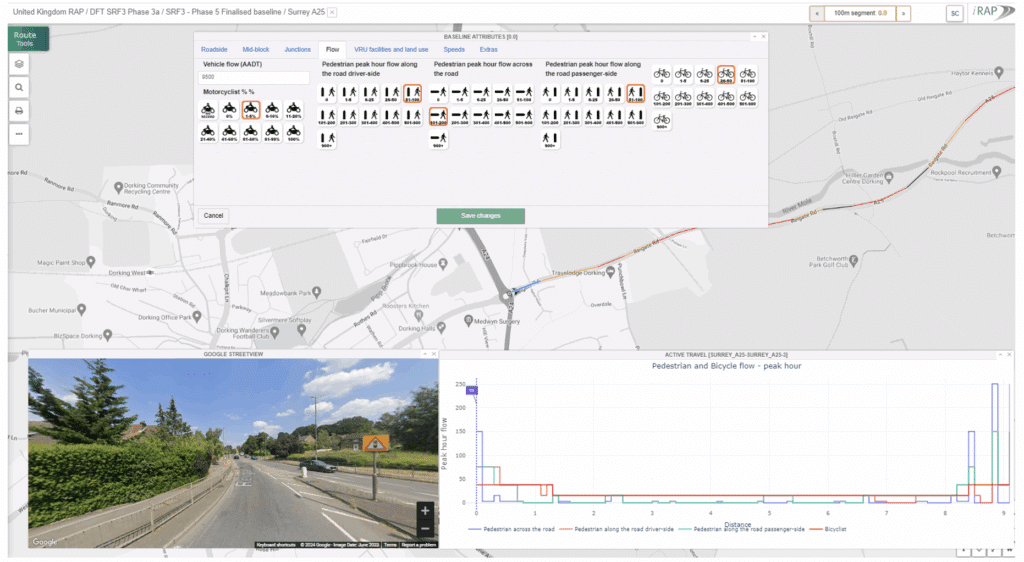
Task: Zoom out on Google Streetview
Action: [x=425, y=528]
